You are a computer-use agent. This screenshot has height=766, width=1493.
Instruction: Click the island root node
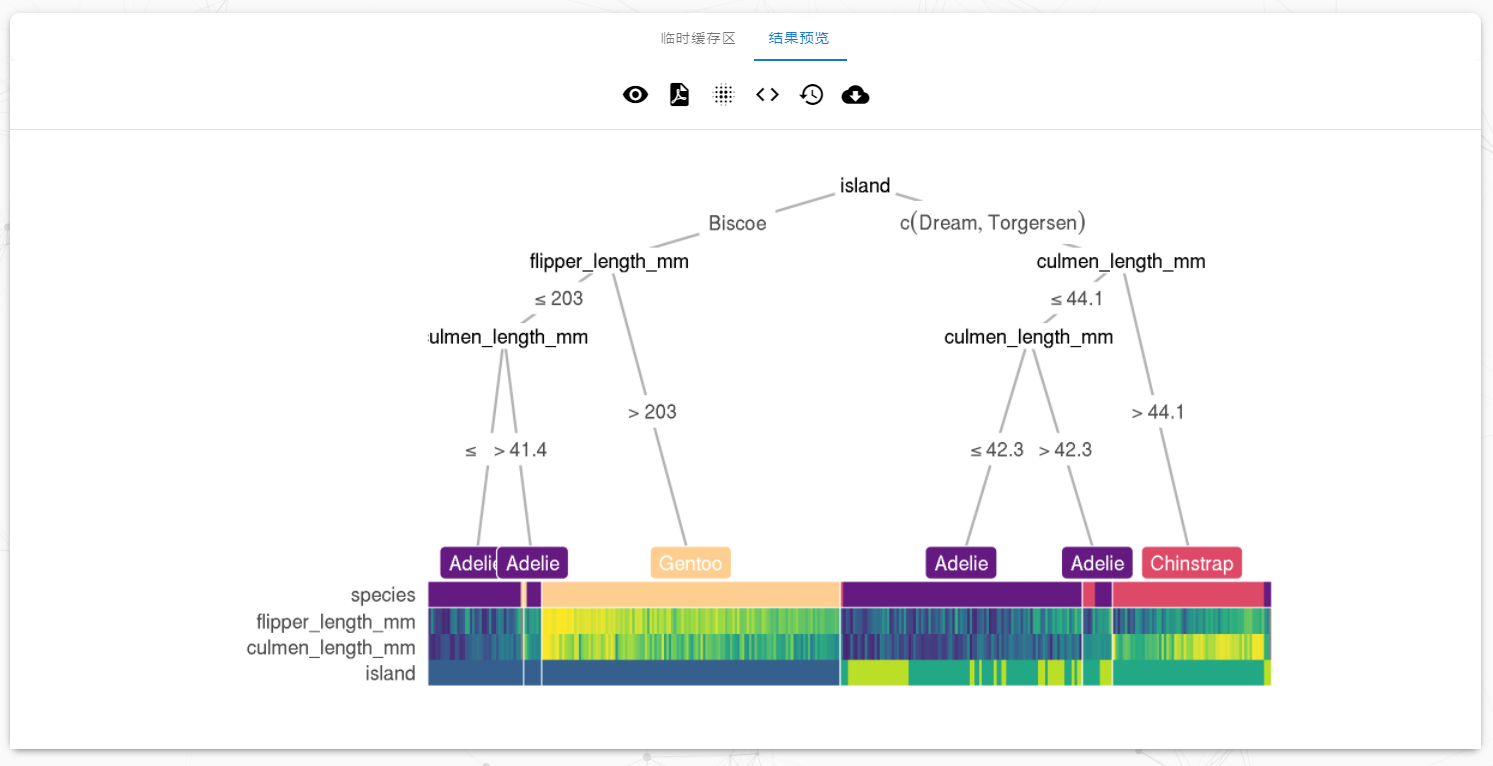point(865,186)
